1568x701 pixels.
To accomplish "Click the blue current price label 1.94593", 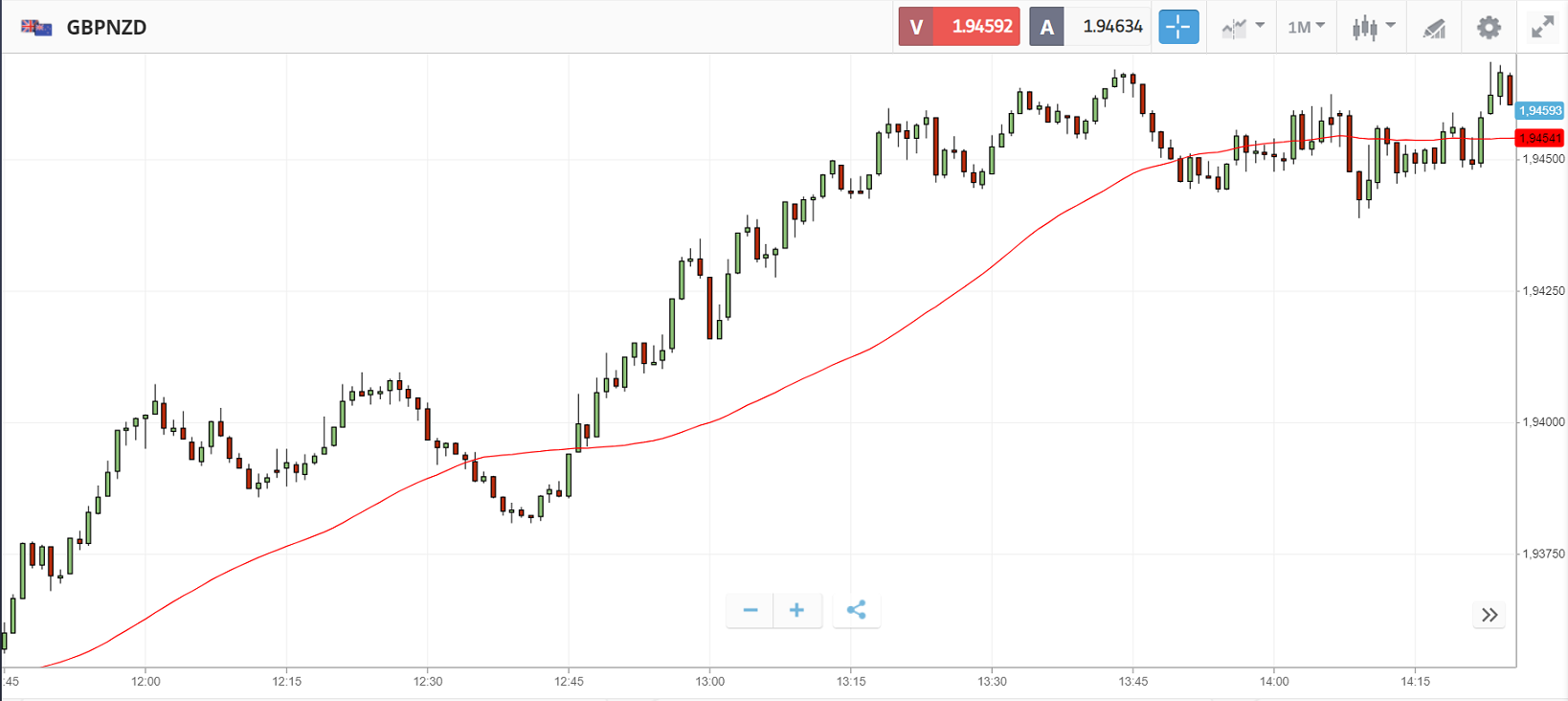I will tap(1540, 111).
